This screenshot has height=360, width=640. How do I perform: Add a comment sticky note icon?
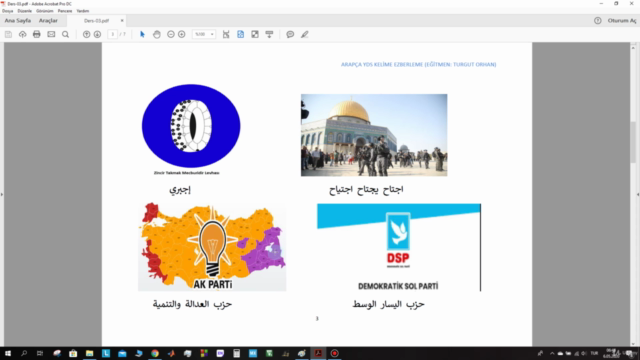point(290,34)
